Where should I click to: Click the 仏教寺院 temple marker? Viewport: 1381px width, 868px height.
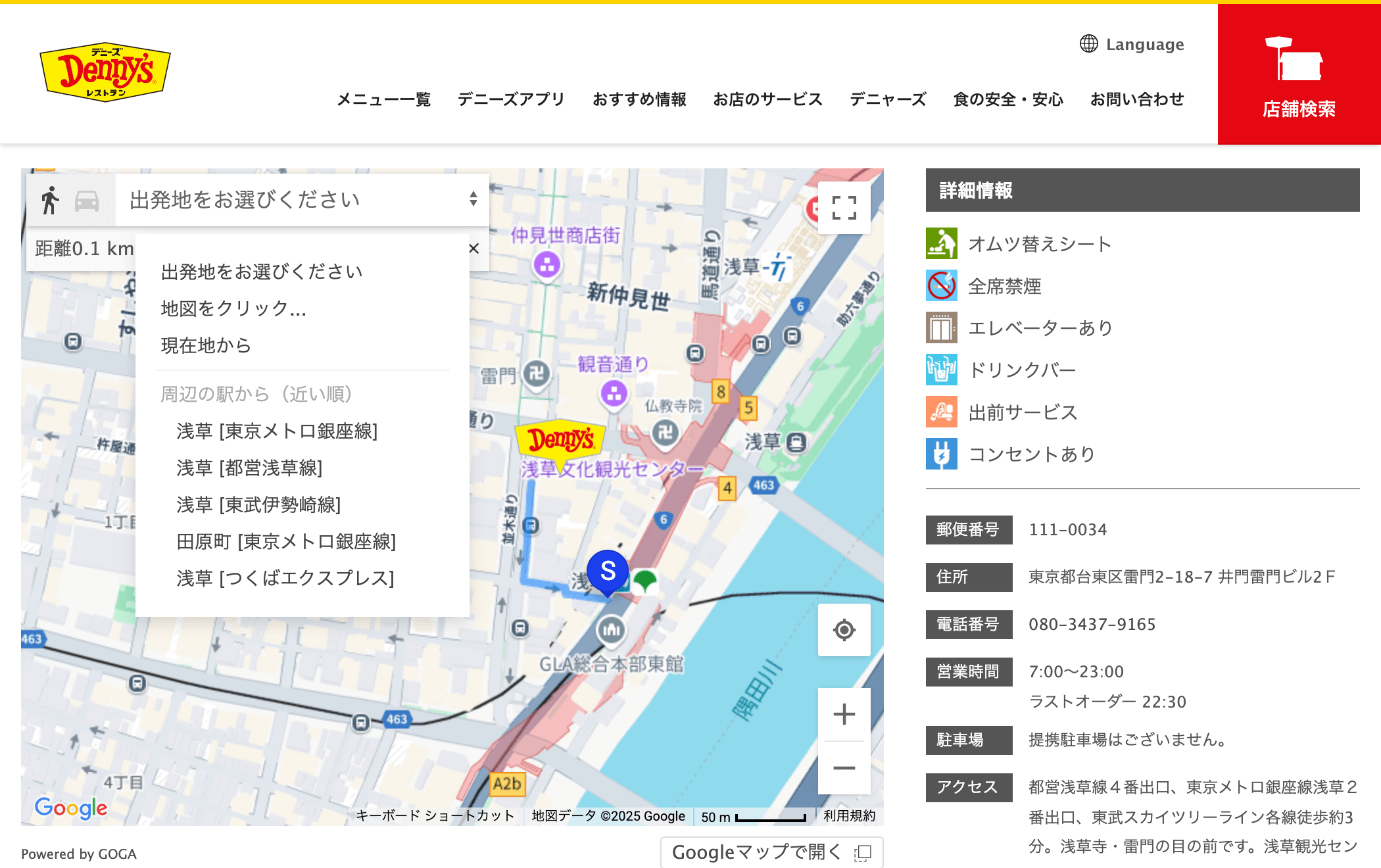665,433
